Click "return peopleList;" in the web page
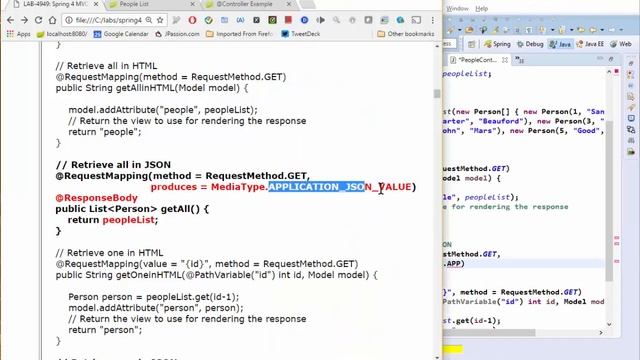 click(113, 220)
